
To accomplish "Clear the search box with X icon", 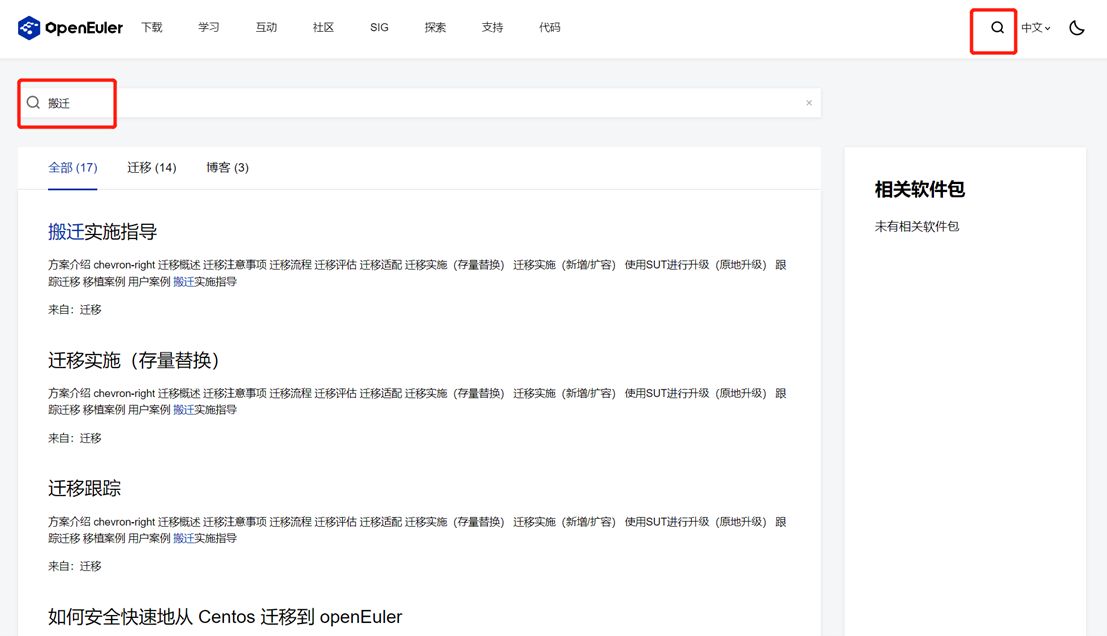I will [x=809, y=103].
